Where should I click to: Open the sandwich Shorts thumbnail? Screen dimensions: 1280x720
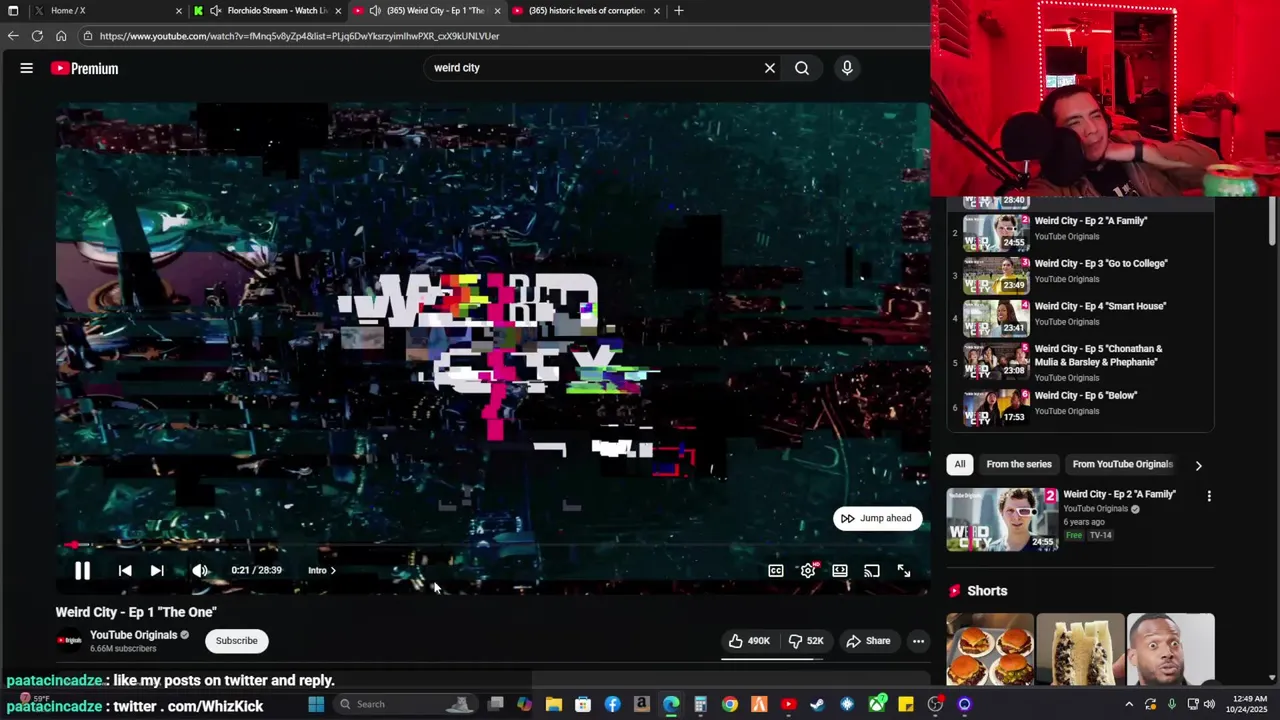[1080, 650]
